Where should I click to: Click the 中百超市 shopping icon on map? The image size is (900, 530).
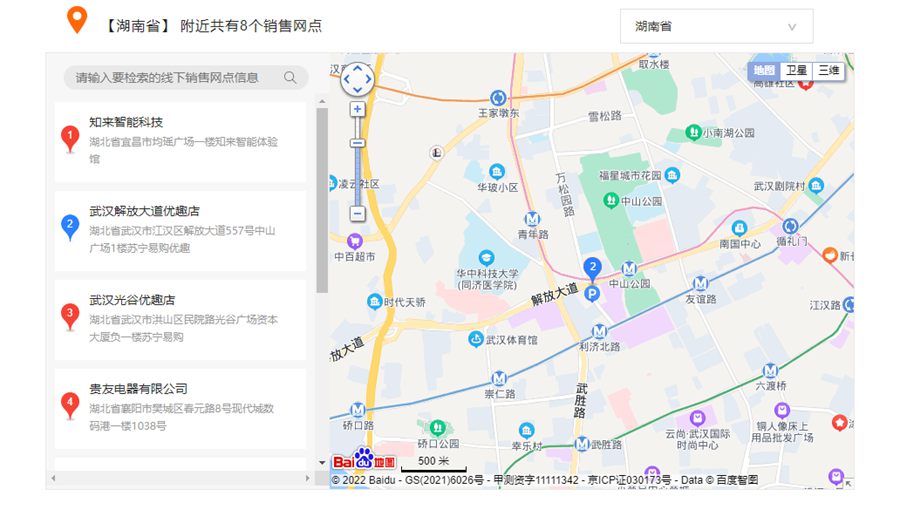(x=354, y=241)
